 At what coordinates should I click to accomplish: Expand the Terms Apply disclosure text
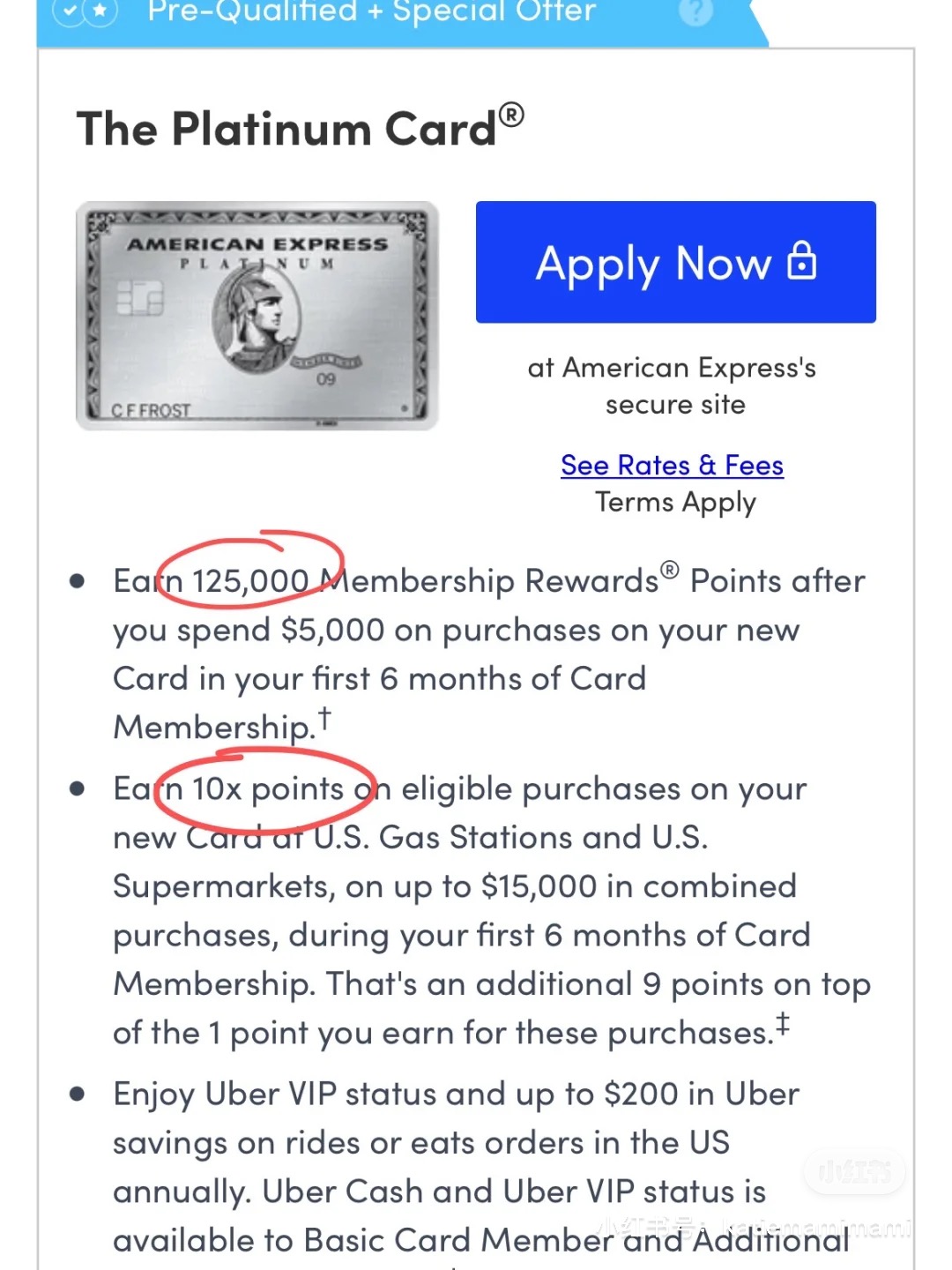point(674,502)
